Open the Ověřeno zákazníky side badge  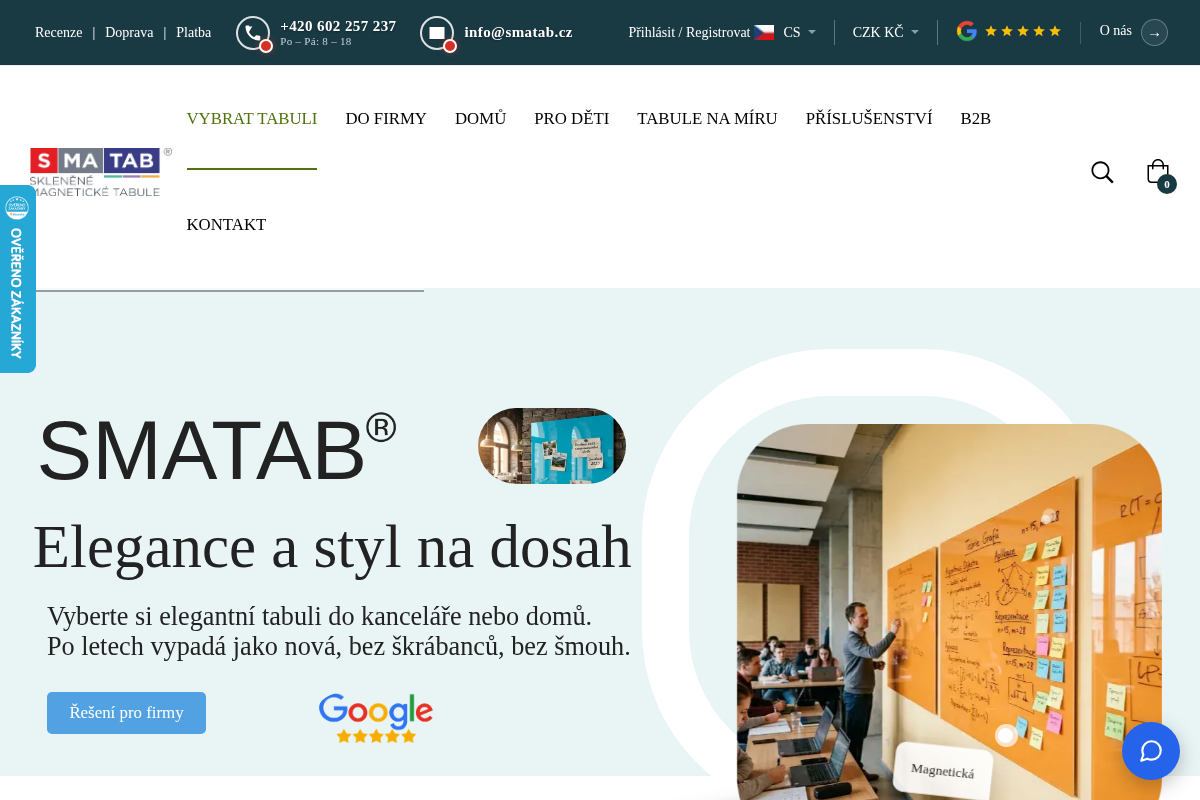point(17,279)
